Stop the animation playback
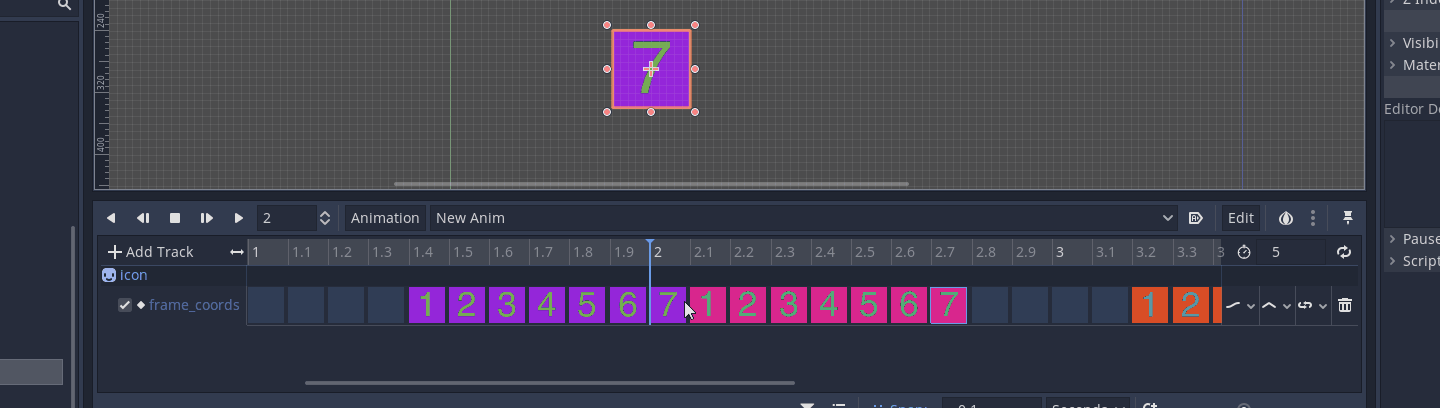 click(x=175, y=218)
